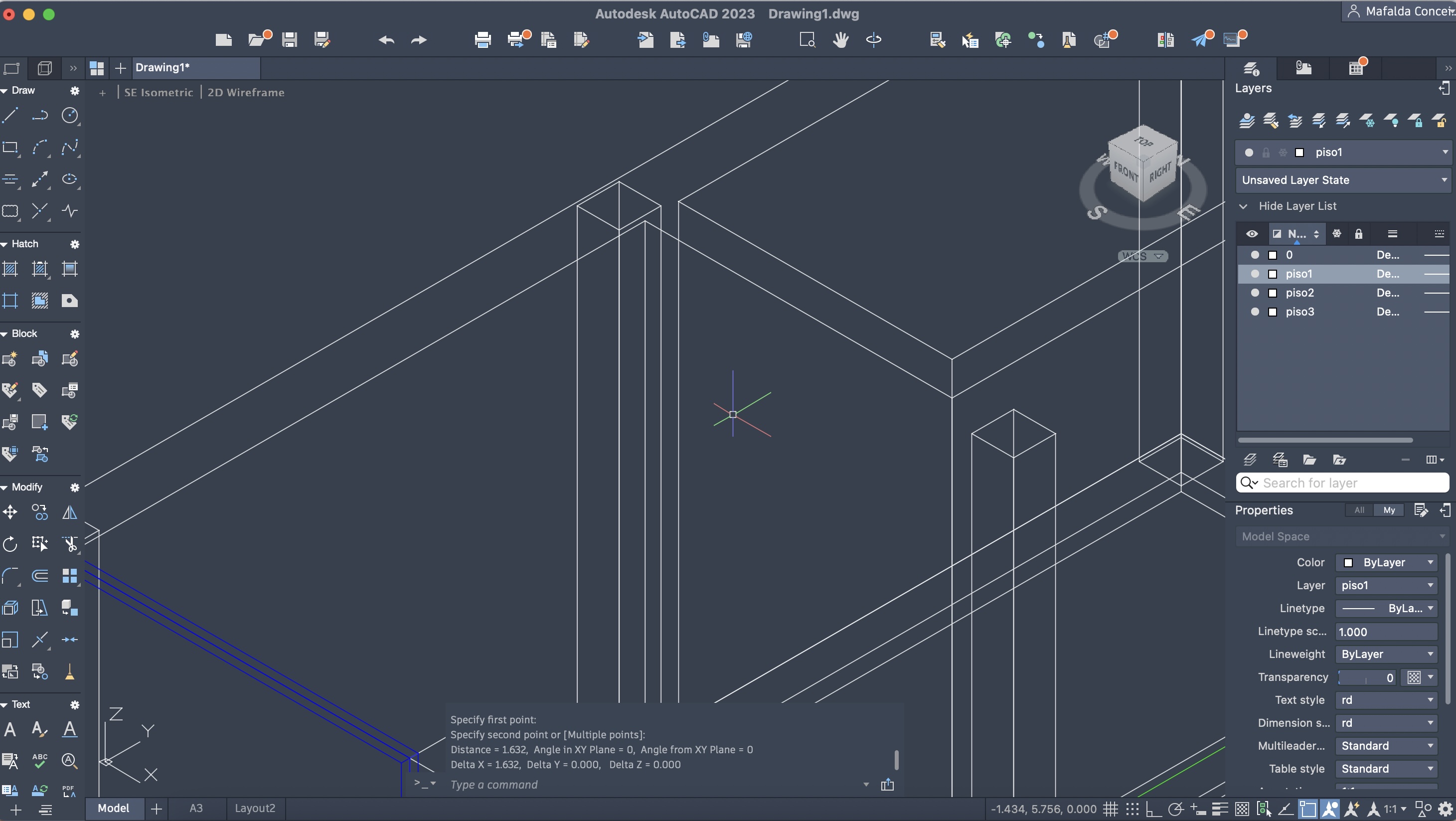Click the Move tool in Modify panel
The image size is (1456, 821).
click(10, 512)
